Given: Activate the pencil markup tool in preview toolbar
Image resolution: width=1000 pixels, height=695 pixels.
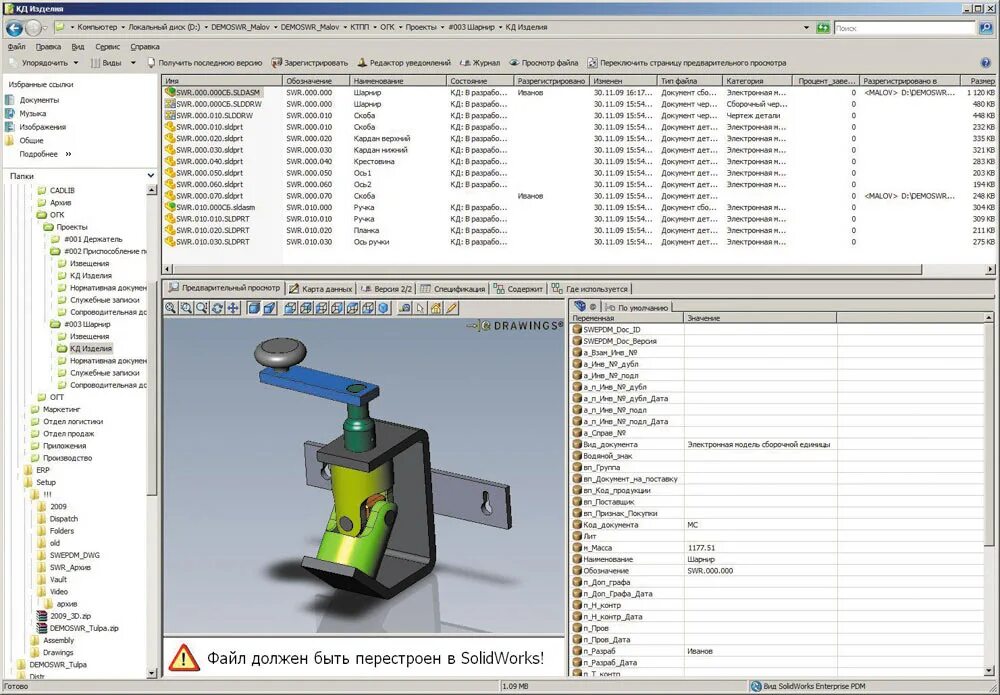Looking at the screenshot, I should coord(452,308).
